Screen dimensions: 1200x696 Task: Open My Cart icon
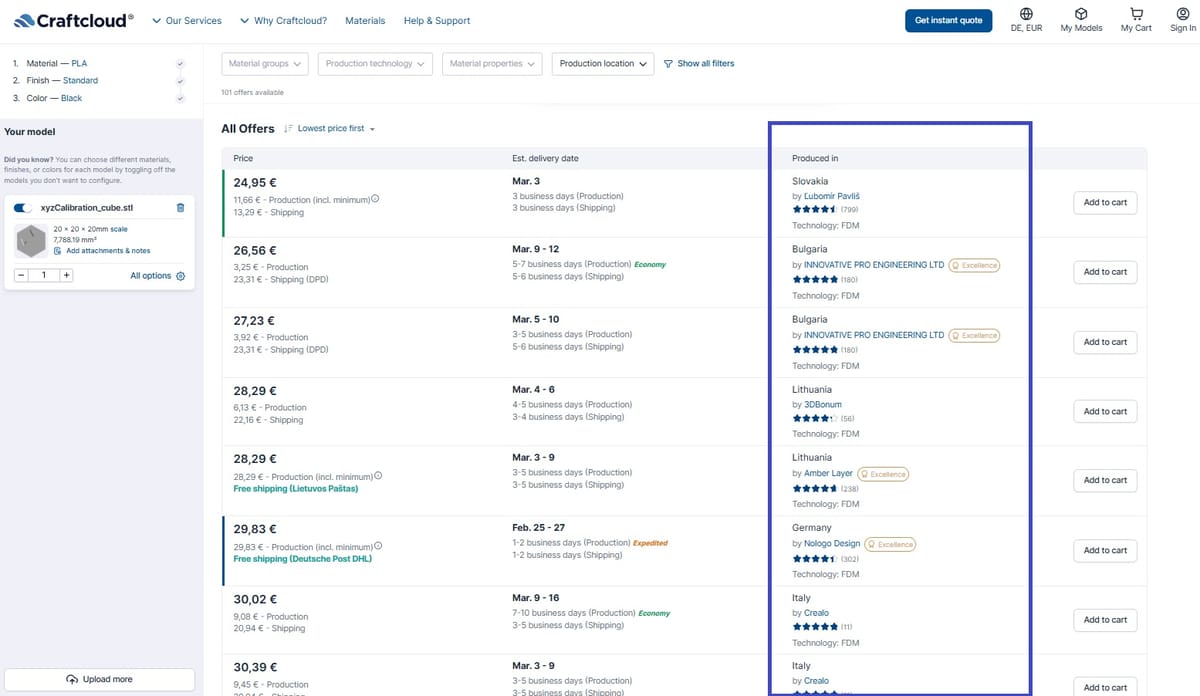[1136, 14]
